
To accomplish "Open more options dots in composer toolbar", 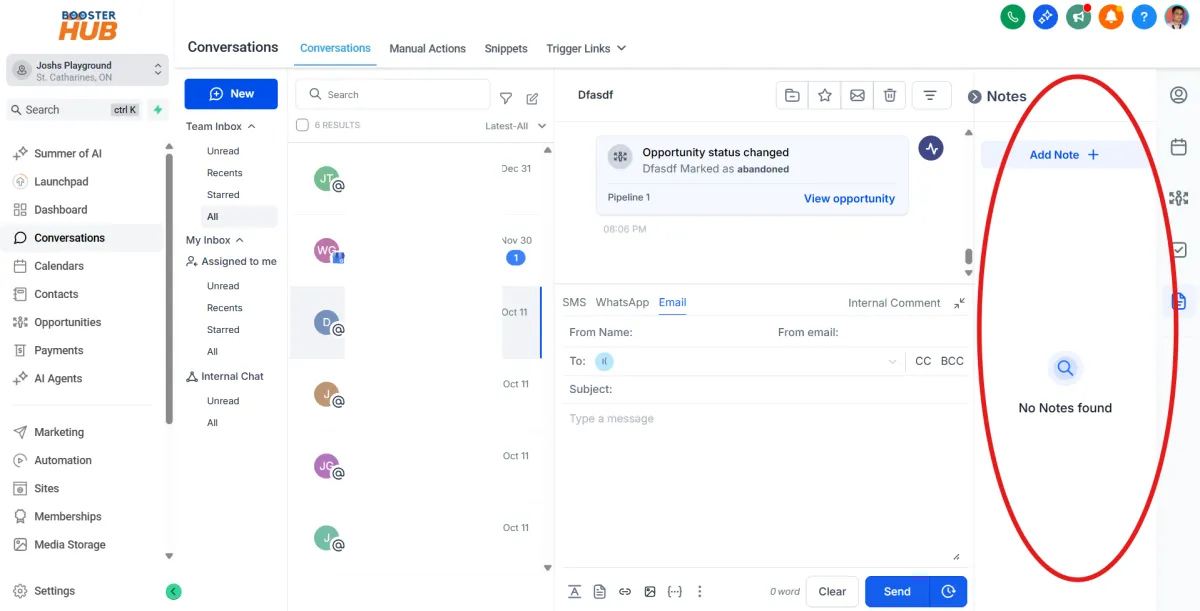I will (700, 591).
